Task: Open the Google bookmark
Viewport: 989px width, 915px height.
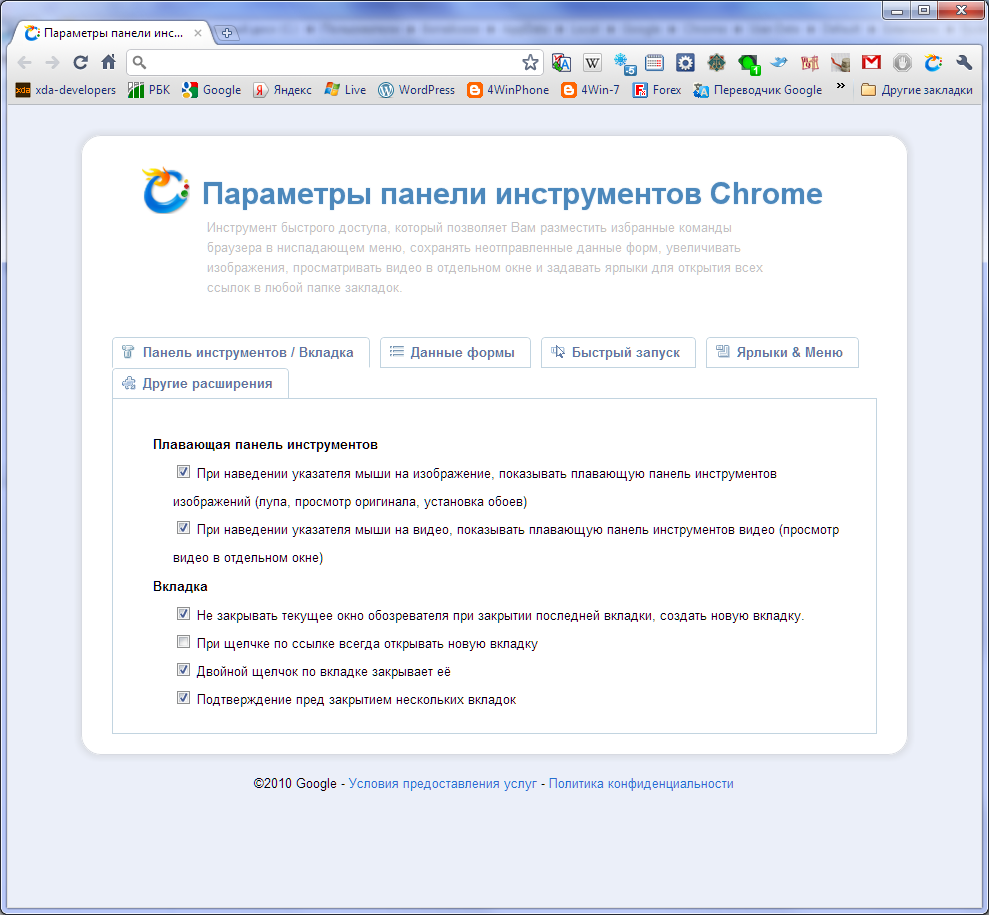Action: (x=211, y=90)
